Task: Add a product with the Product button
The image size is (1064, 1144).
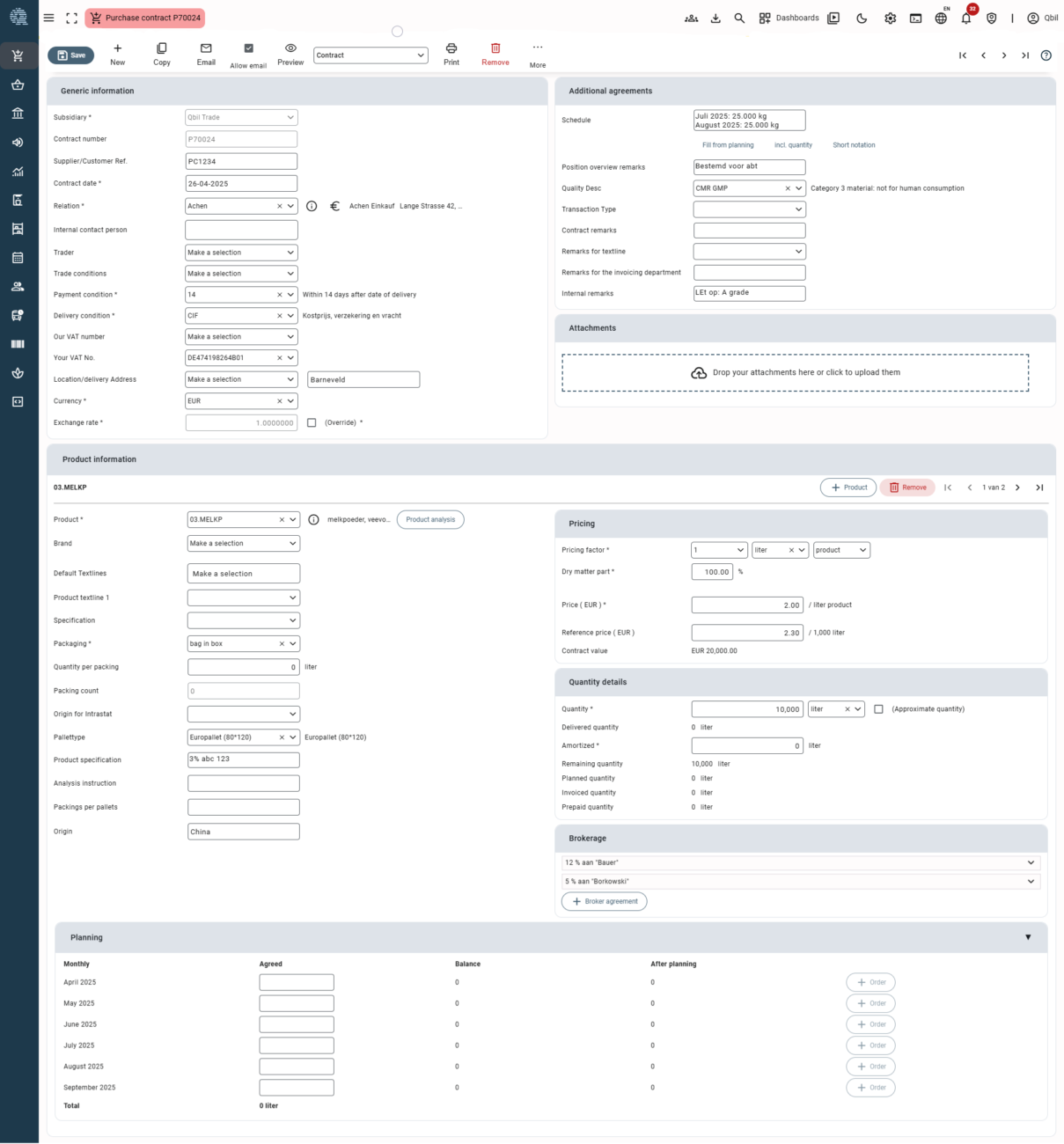Action: click(848, 488)
